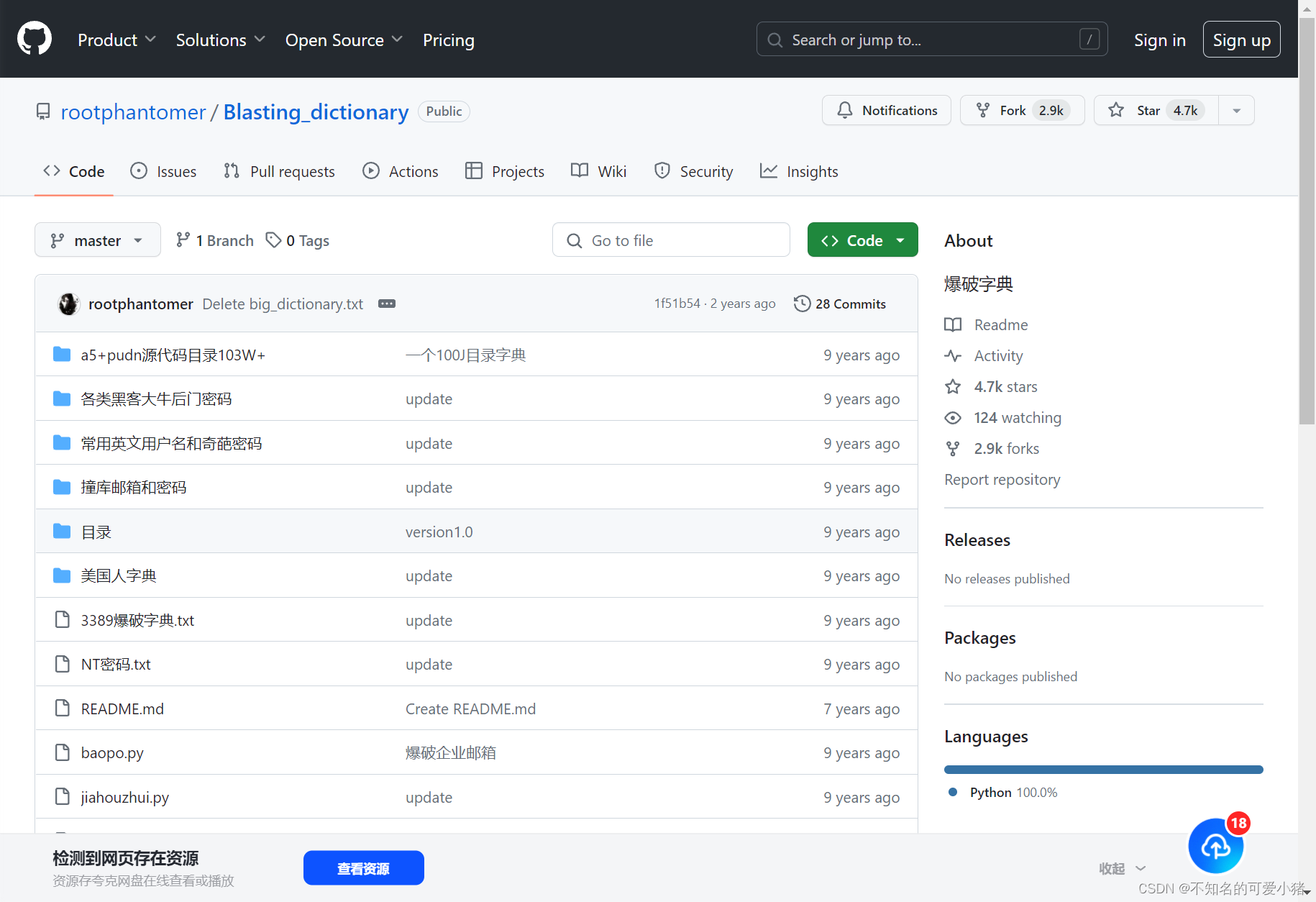This screenshot has width=1316, height=902.
Task: Click the slash shortcut key icon in search
Action: coord(1089,40)
